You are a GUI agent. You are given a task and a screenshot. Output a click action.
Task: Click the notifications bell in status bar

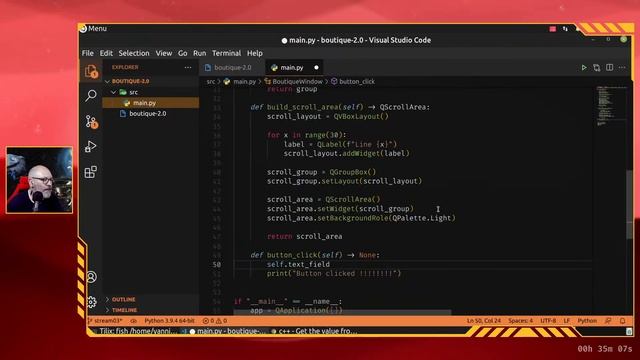(622, 321)
